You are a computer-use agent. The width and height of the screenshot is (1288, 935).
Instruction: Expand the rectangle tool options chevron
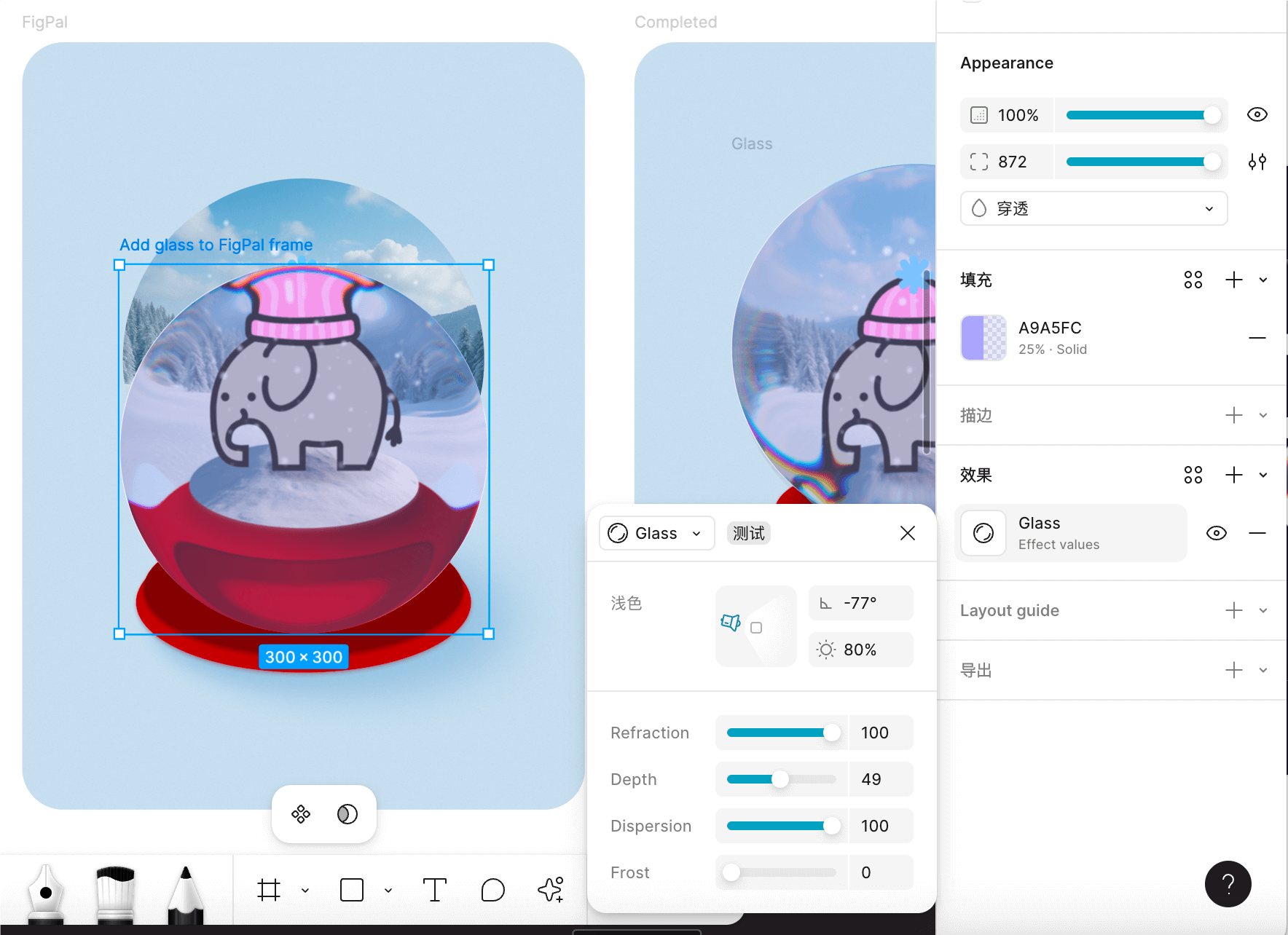point(388,889)
